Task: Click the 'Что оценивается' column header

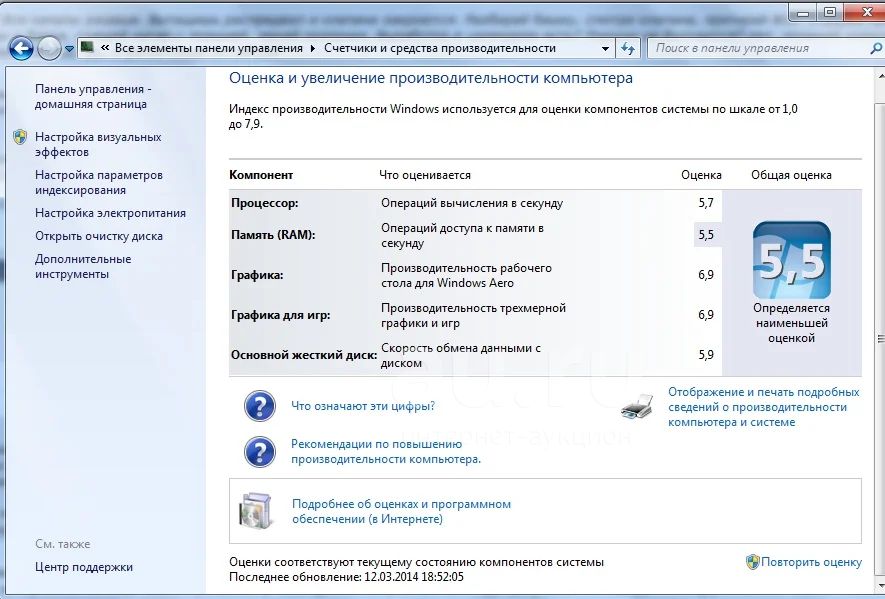Action: pos(425,175)
